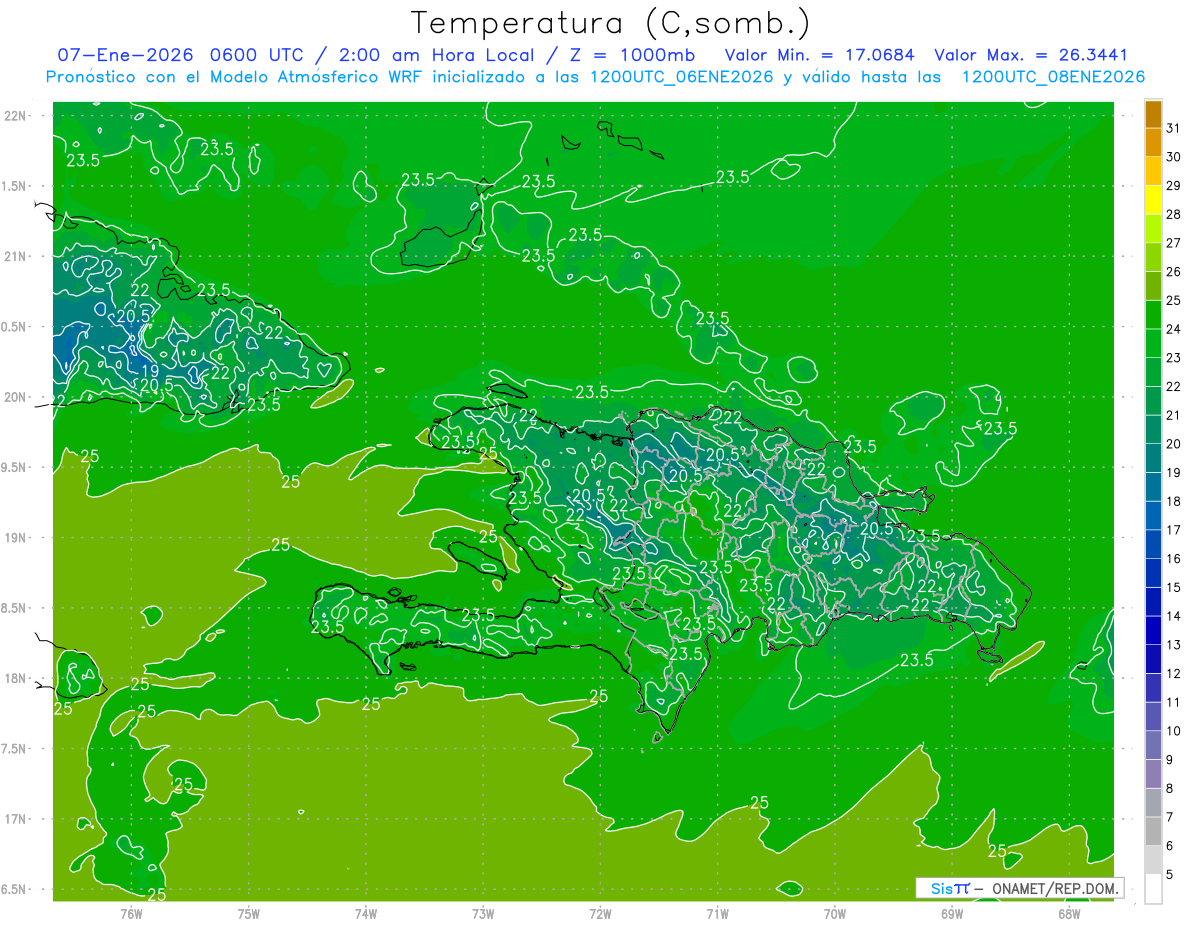
Task: Click the '74W' longitude axis label
Action: [366, 913]
